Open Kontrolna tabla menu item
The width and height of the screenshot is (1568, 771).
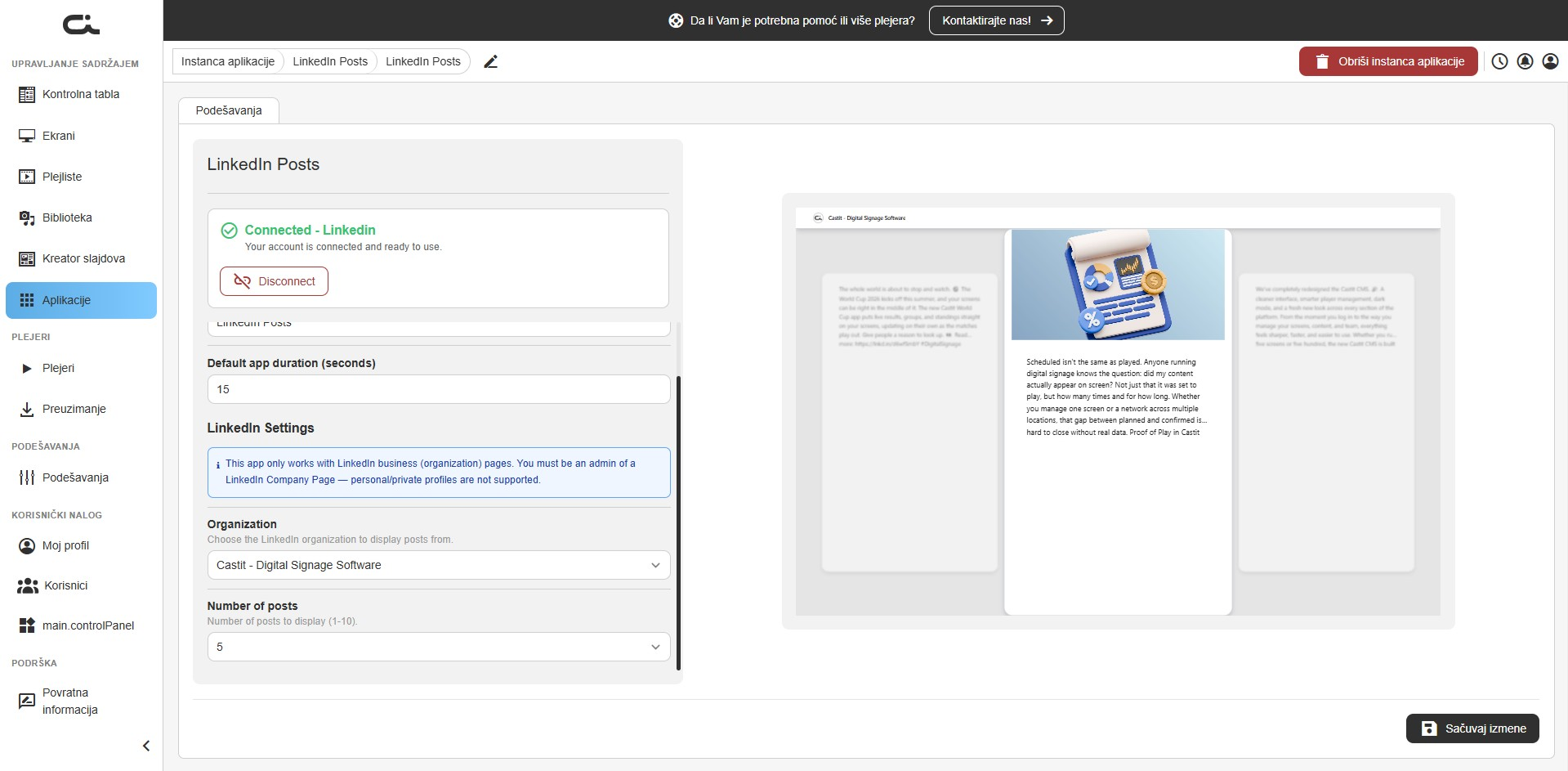[x=81, y=95]
